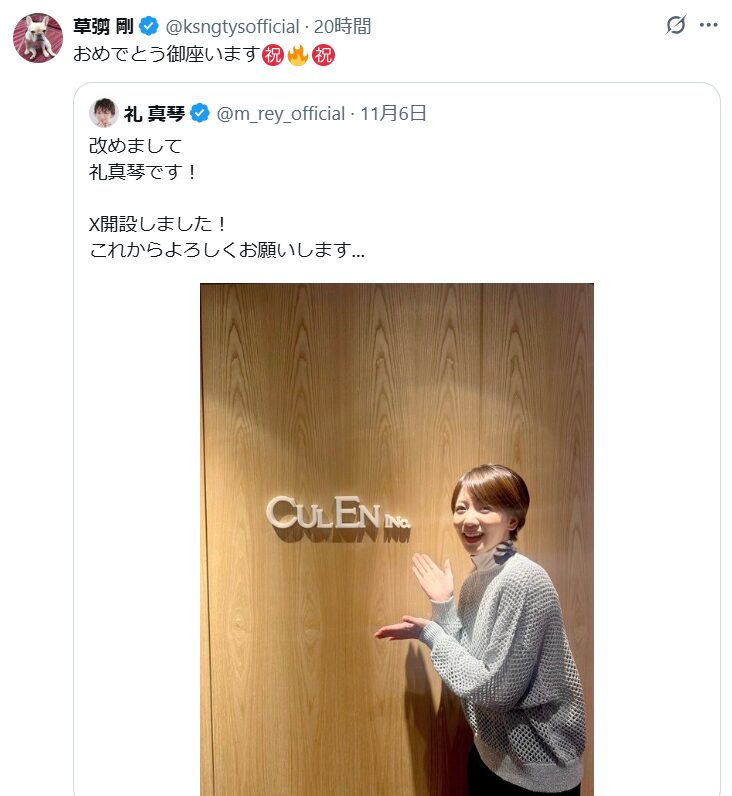
Task: Open the quoted post at 改めまして text
Action: 135,146
